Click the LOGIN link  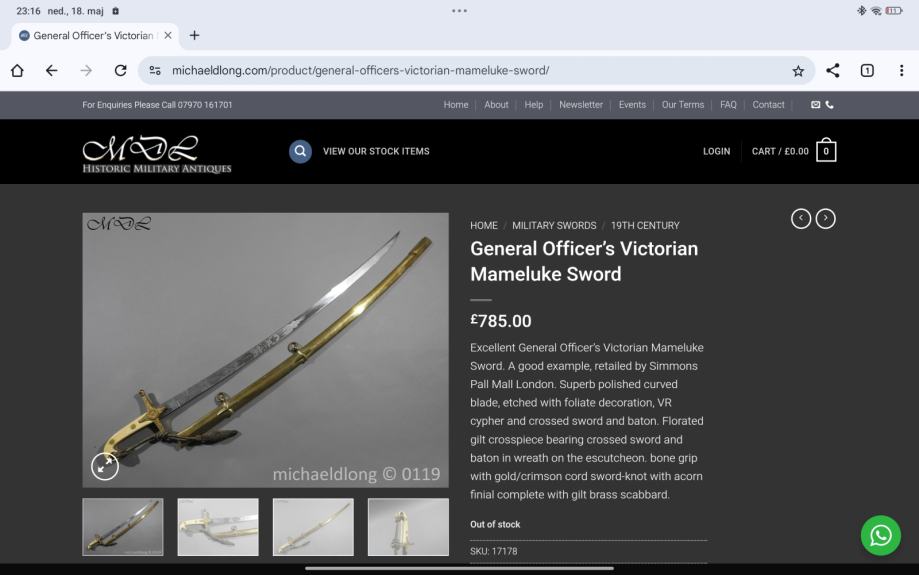tap(716, 151)
